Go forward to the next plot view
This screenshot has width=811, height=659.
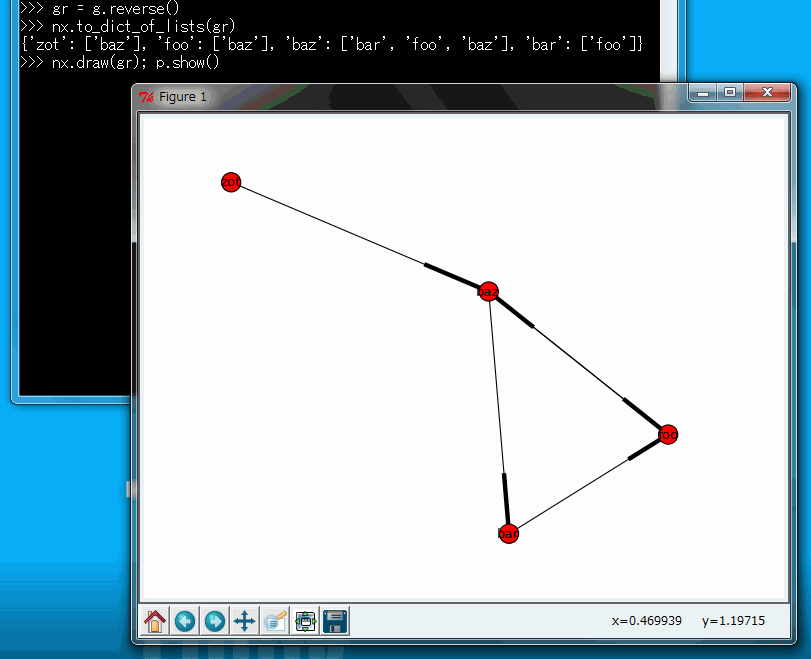tap(214, 621)
